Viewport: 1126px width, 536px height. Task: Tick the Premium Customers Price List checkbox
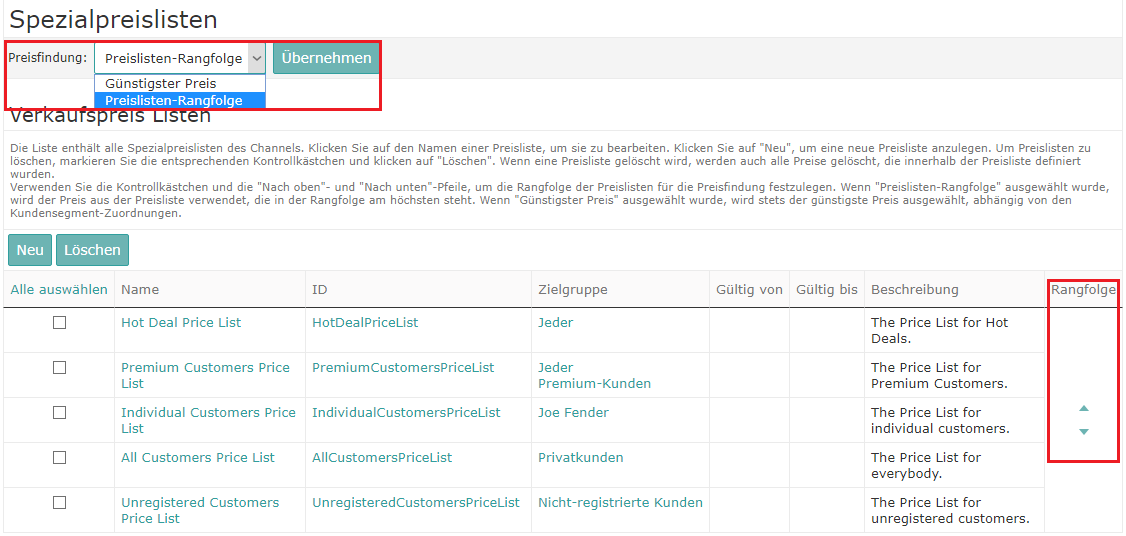[59, 368]
